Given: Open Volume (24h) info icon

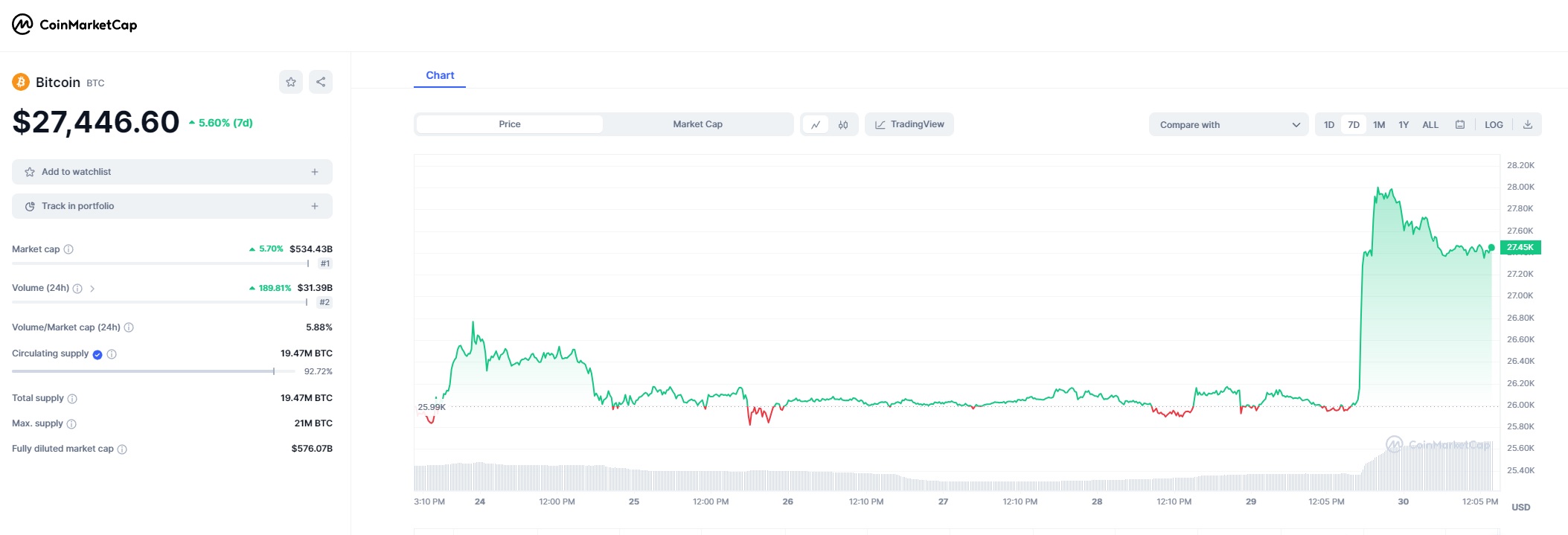Looking at the screenshot, I should point(77,289).
